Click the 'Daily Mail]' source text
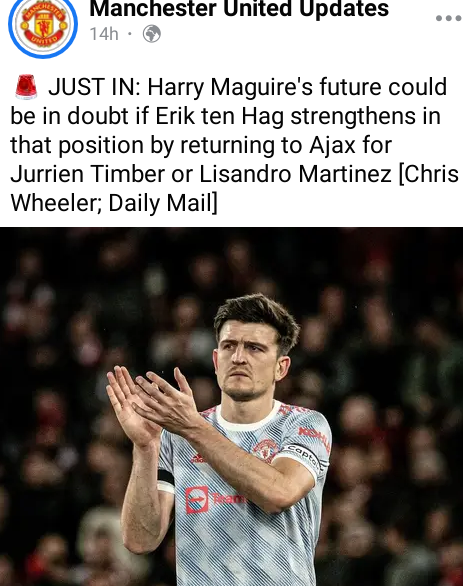Image resolution: width=463 pixels, height=586 pixels. pos(163,203)
